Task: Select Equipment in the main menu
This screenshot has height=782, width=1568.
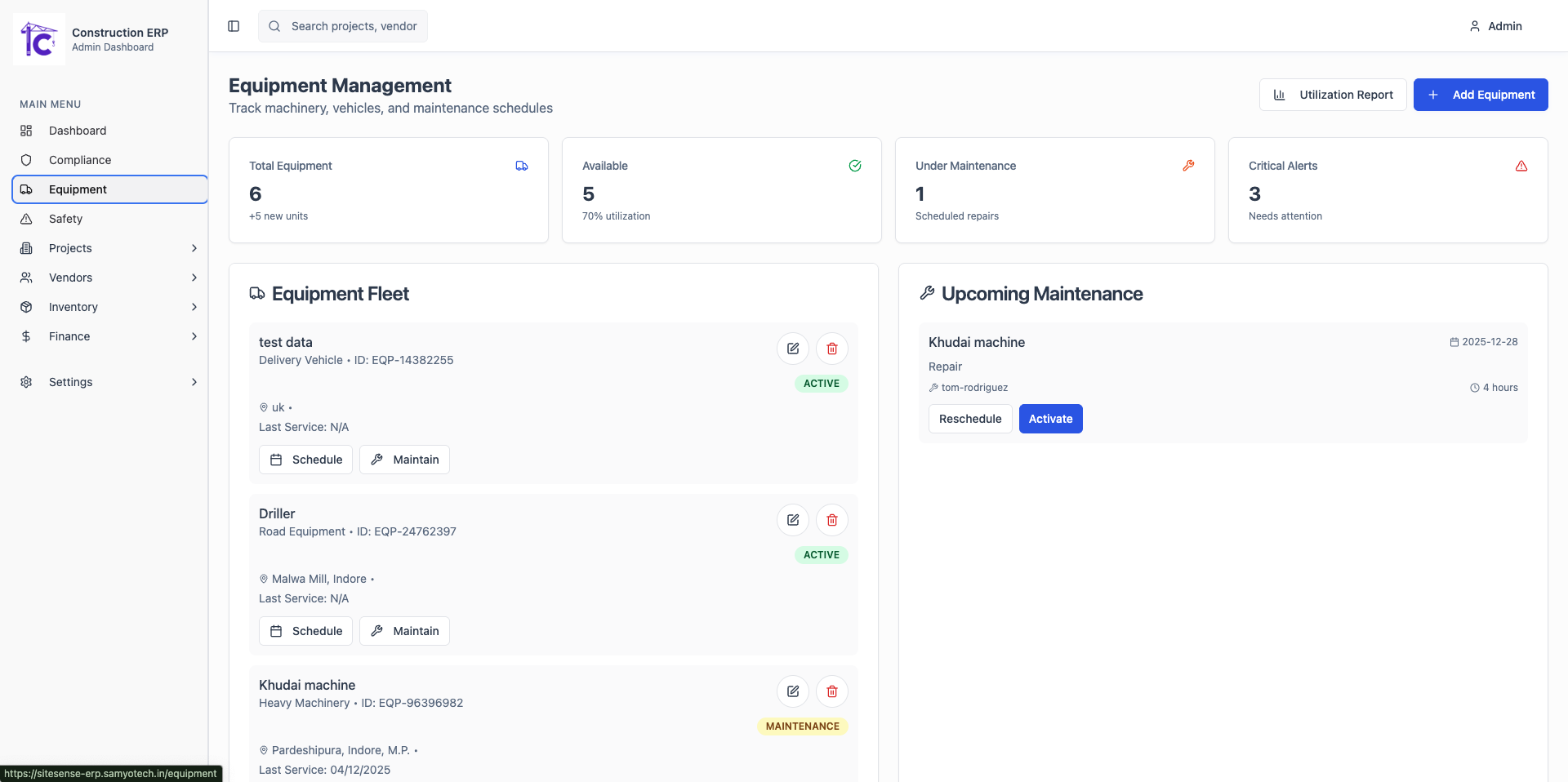Action: (110, 189)
